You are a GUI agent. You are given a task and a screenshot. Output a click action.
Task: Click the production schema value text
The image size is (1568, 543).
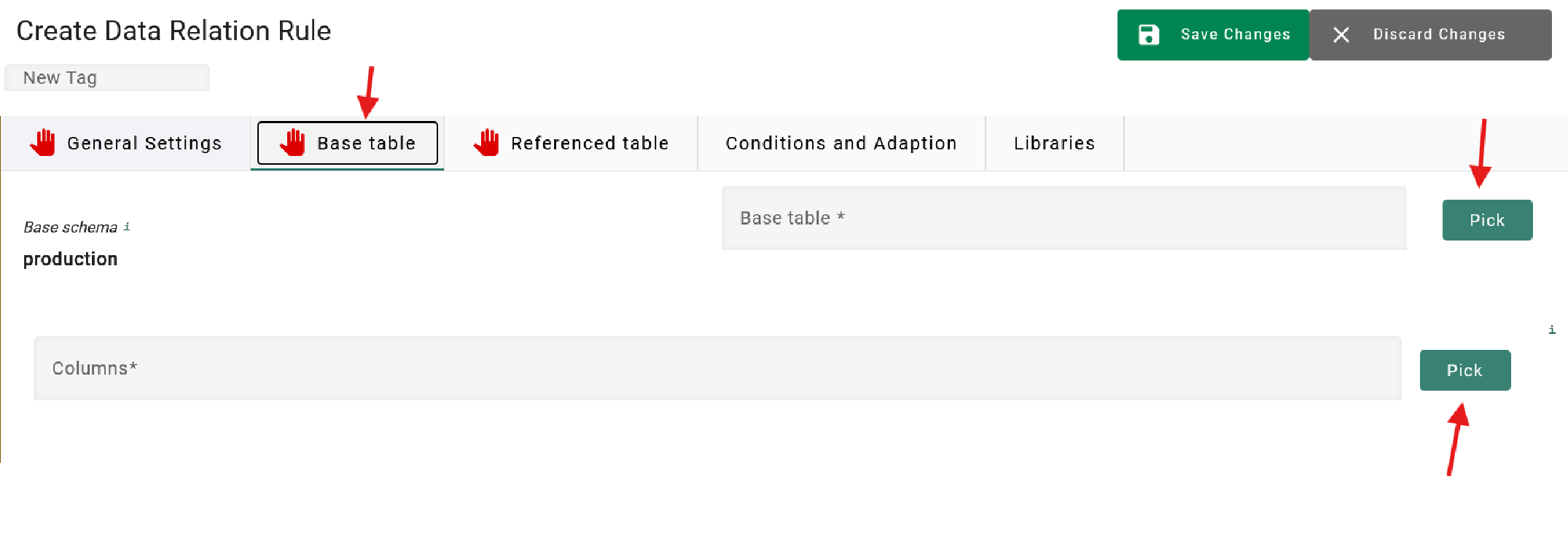click(71, 259)
